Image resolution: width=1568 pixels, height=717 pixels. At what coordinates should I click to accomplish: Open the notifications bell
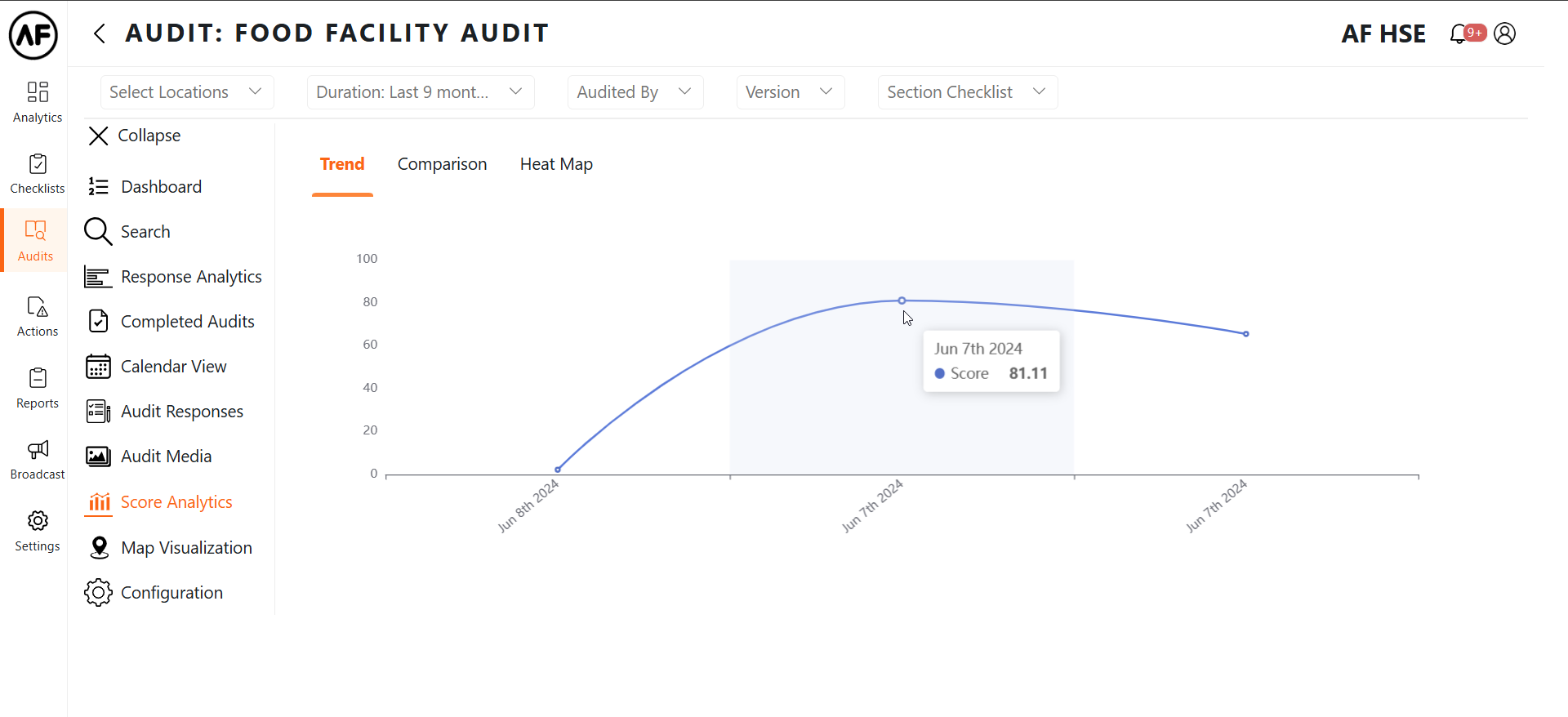(1459, 34)
